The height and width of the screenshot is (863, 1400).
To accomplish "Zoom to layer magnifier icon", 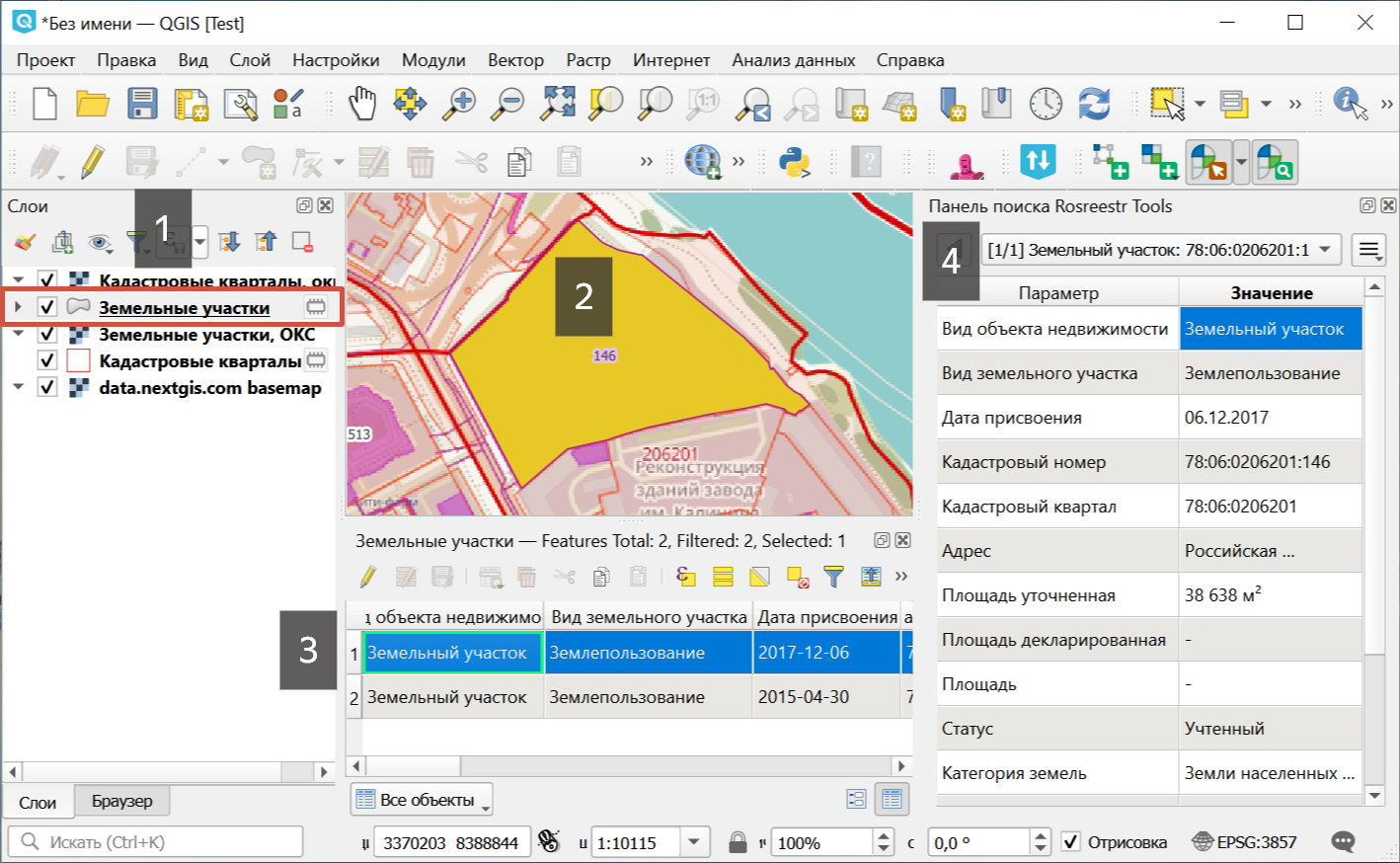I will point(655,103).
